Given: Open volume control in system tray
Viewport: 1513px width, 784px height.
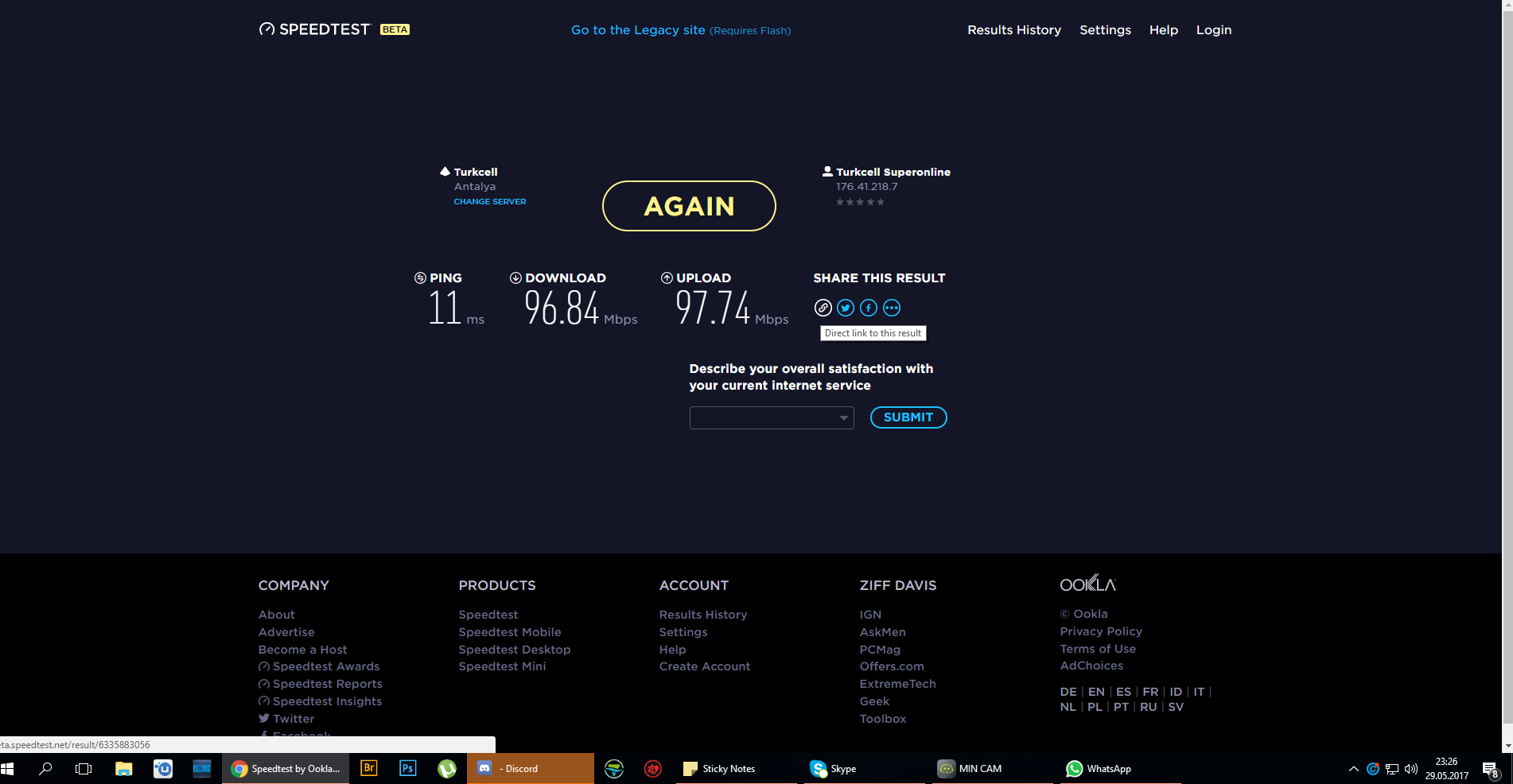Looking at the screenshot, I should pyautogui.click(x=1411, y=769).
